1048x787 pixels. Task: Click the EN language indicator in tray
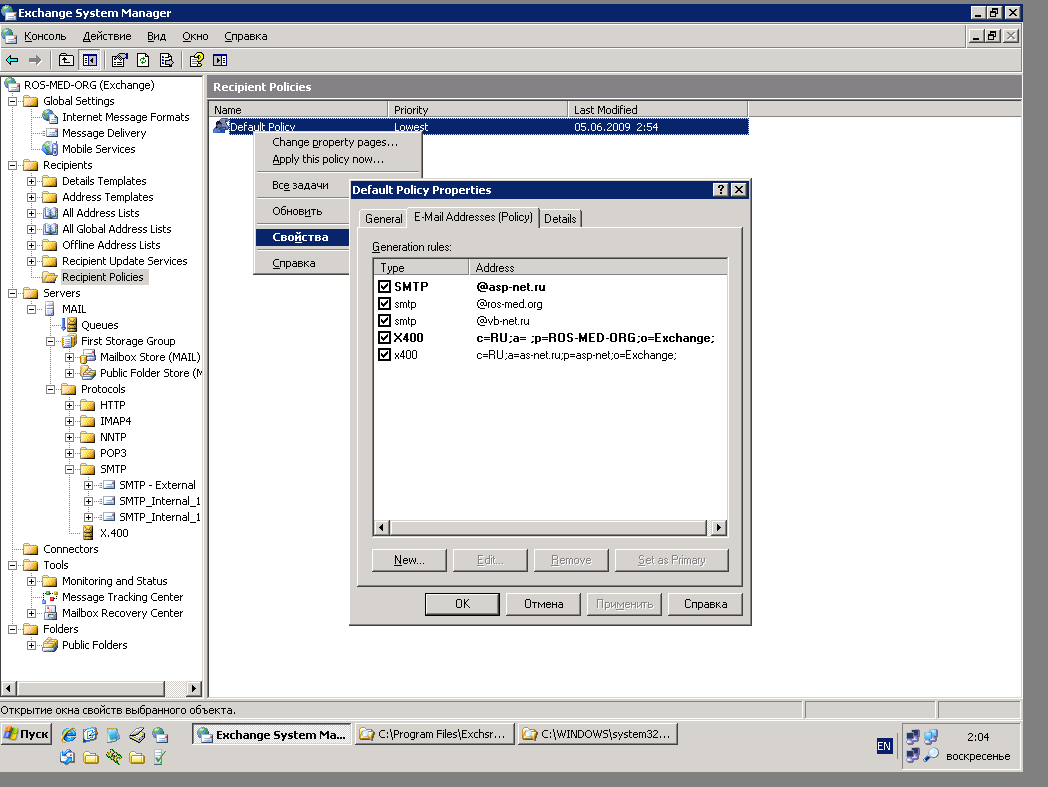884,746
